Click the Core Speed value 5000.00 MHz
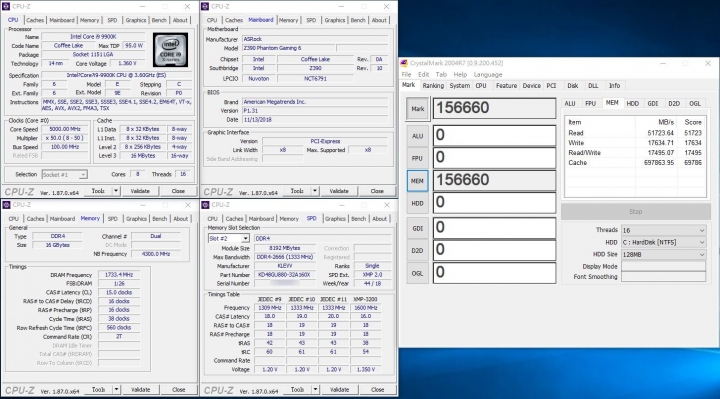The height and width of the screenshot is (399, 720). [x=65, y=129]
